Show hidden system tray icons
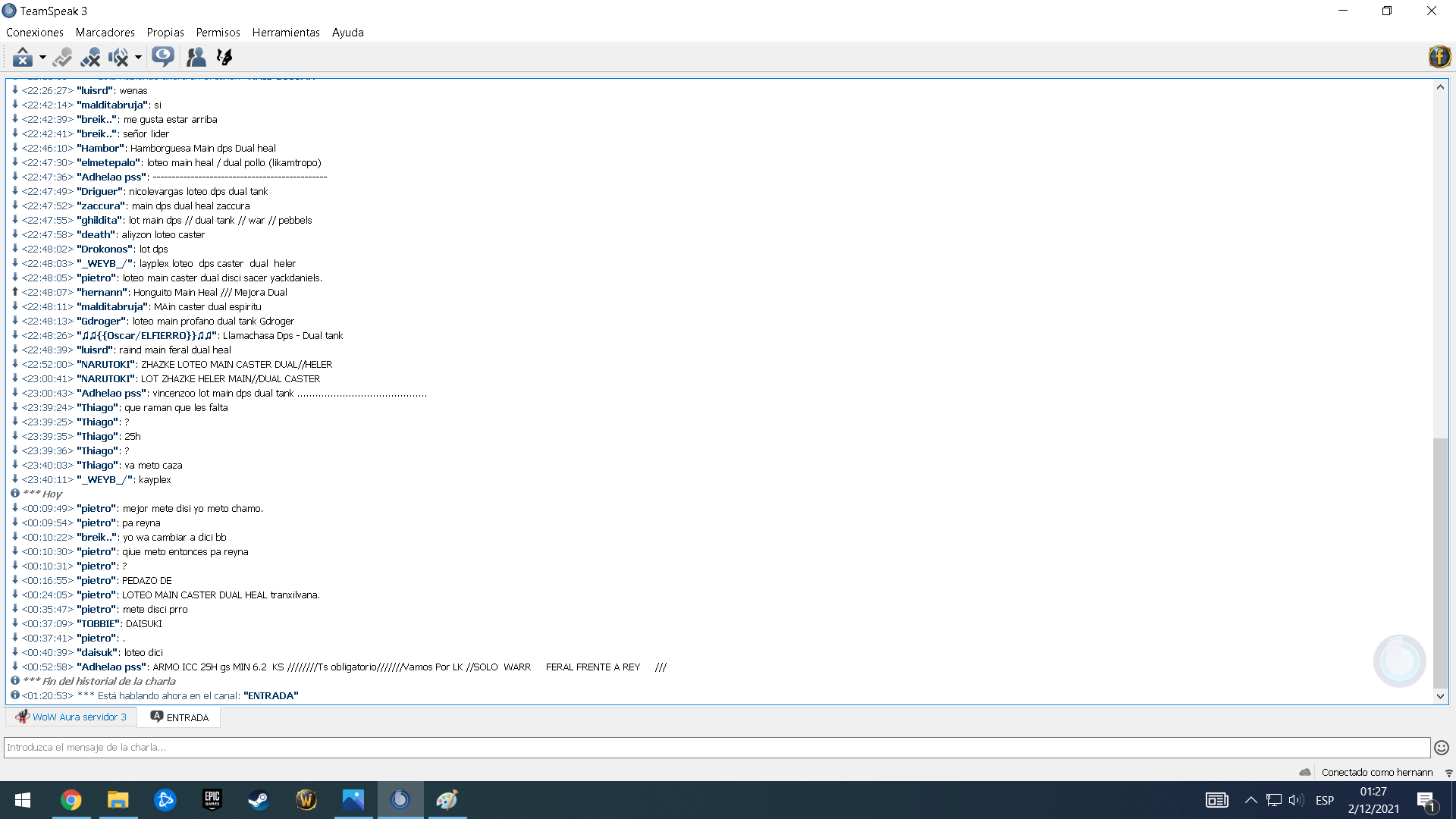 point(1250,800)
